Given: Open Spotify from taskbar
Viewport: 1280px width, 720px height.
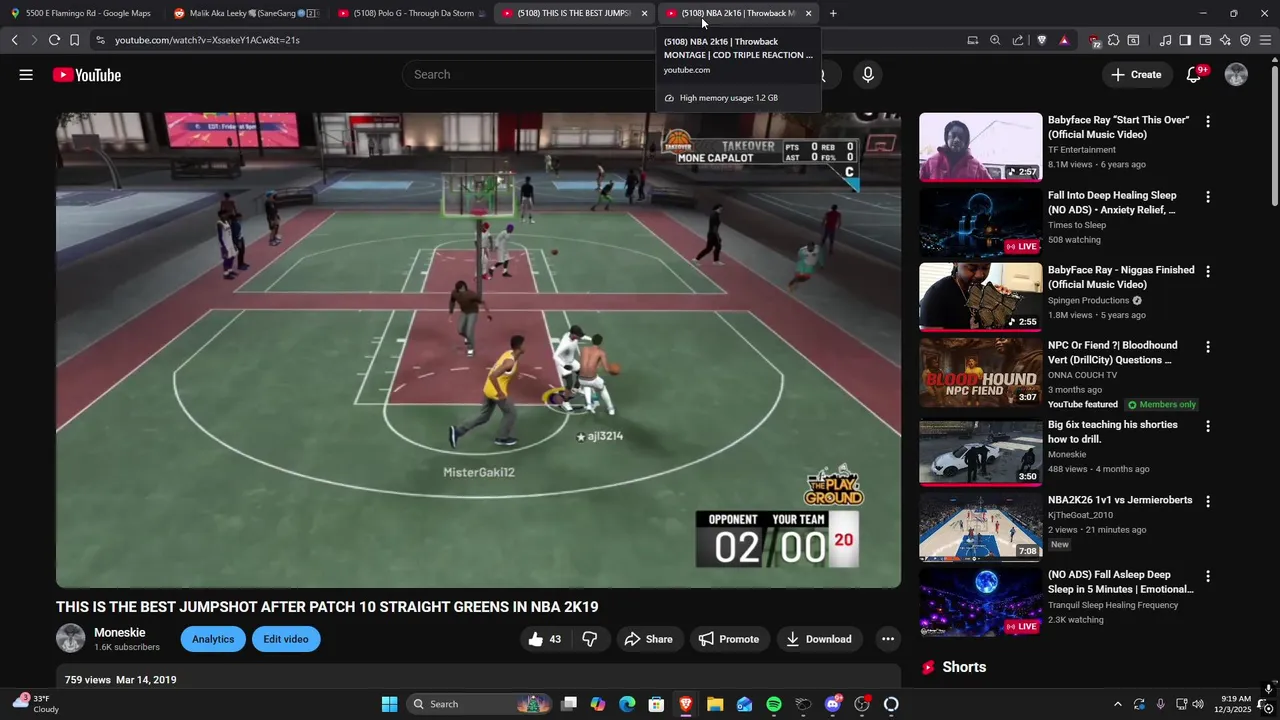Looking at the screenshot, I should click(x=774, y=704).
